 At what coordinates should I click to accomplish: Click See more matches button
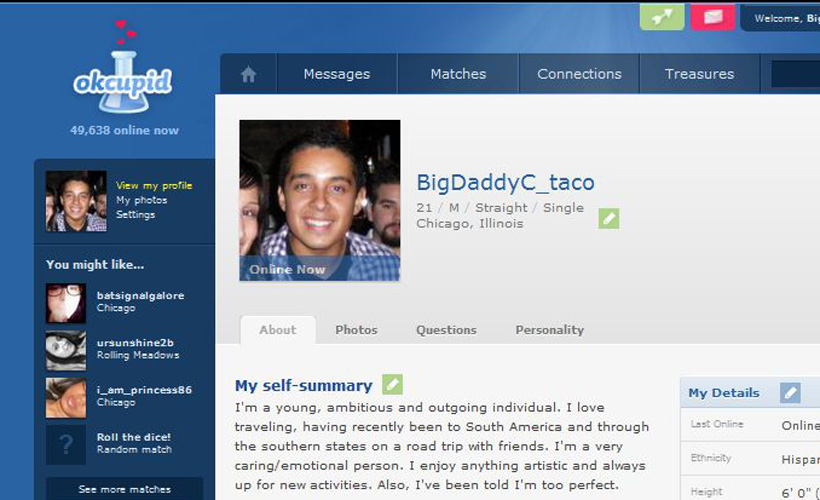pos(124,489)
